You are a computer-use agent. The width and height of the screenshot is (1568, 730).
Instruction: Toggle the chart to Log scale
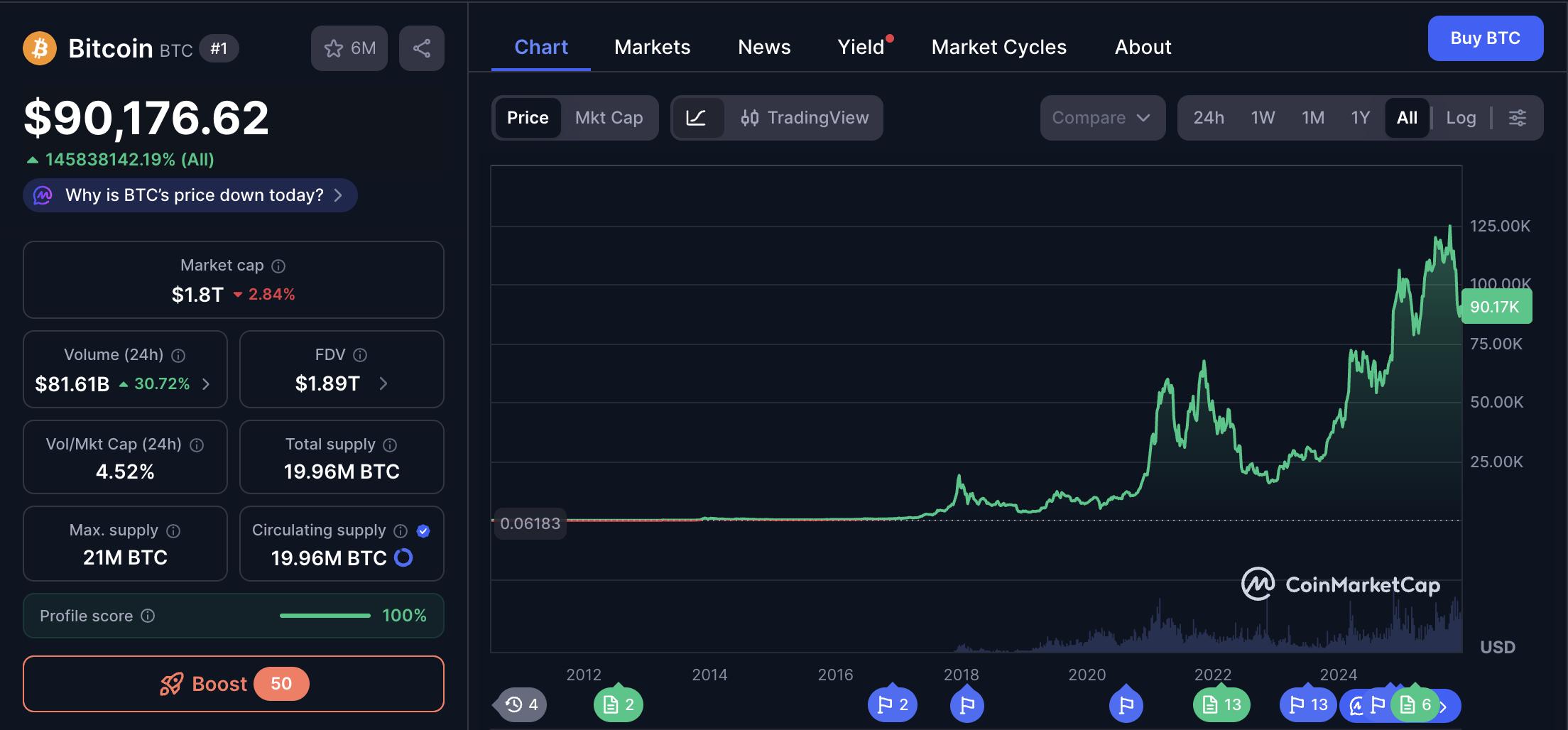pos(1460,118)
